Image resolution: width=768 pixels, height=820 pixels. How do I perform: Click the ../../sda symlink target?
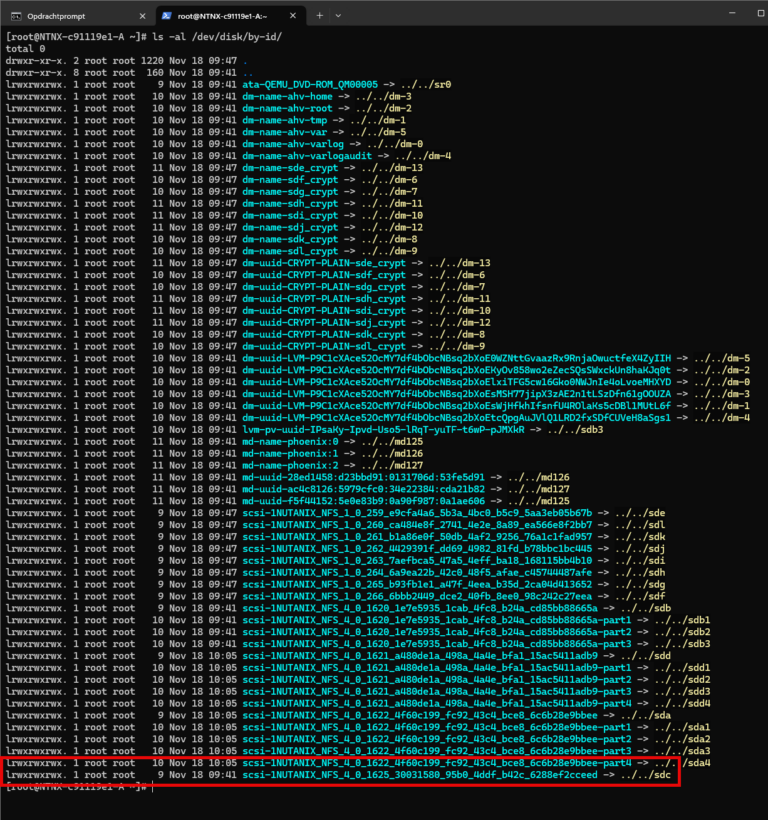[x=646, y=715]
